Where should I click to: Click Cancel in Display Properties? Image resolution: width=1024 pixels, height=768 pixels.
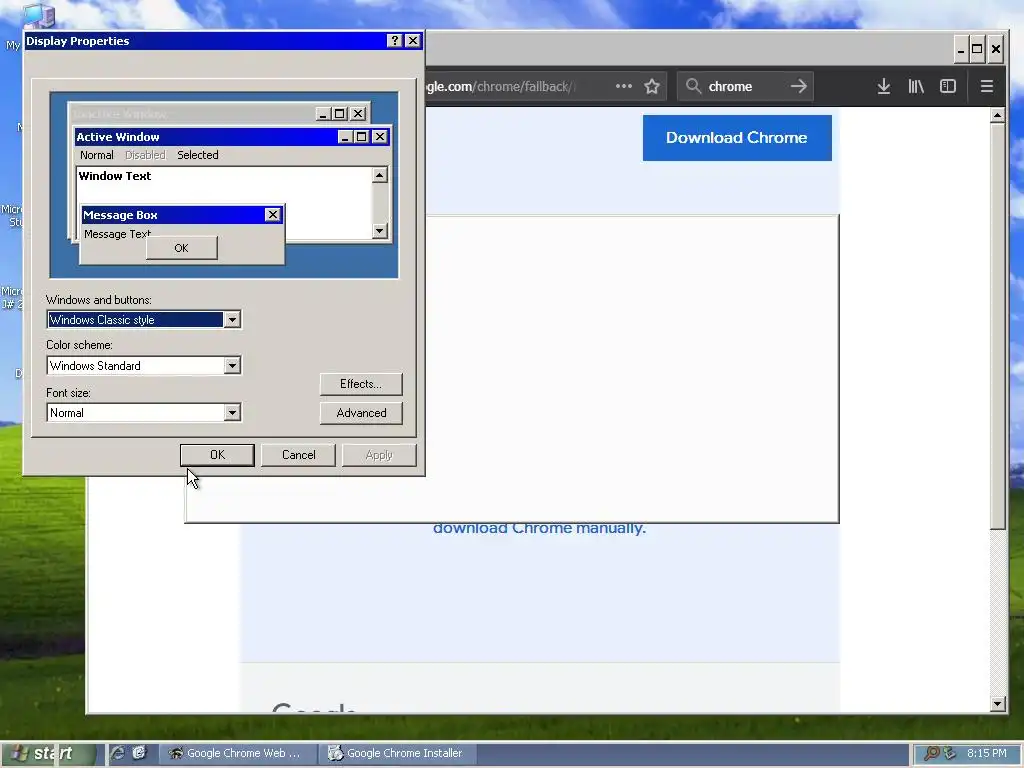(x=298, y=455)
